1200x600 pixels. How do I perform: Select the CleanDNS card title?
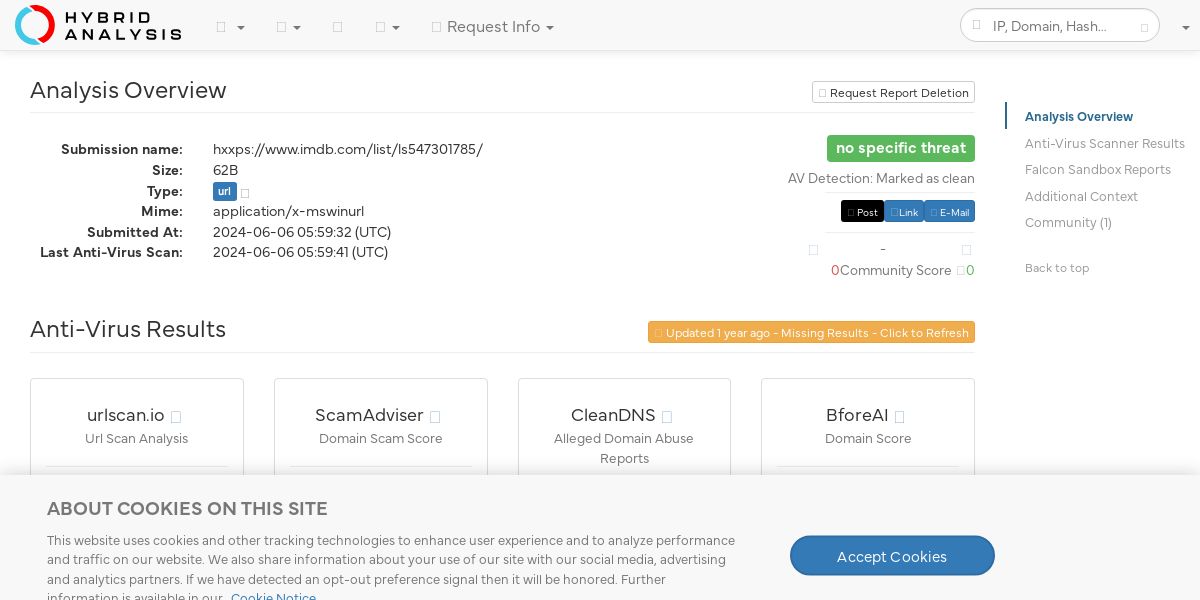[613, 415]
